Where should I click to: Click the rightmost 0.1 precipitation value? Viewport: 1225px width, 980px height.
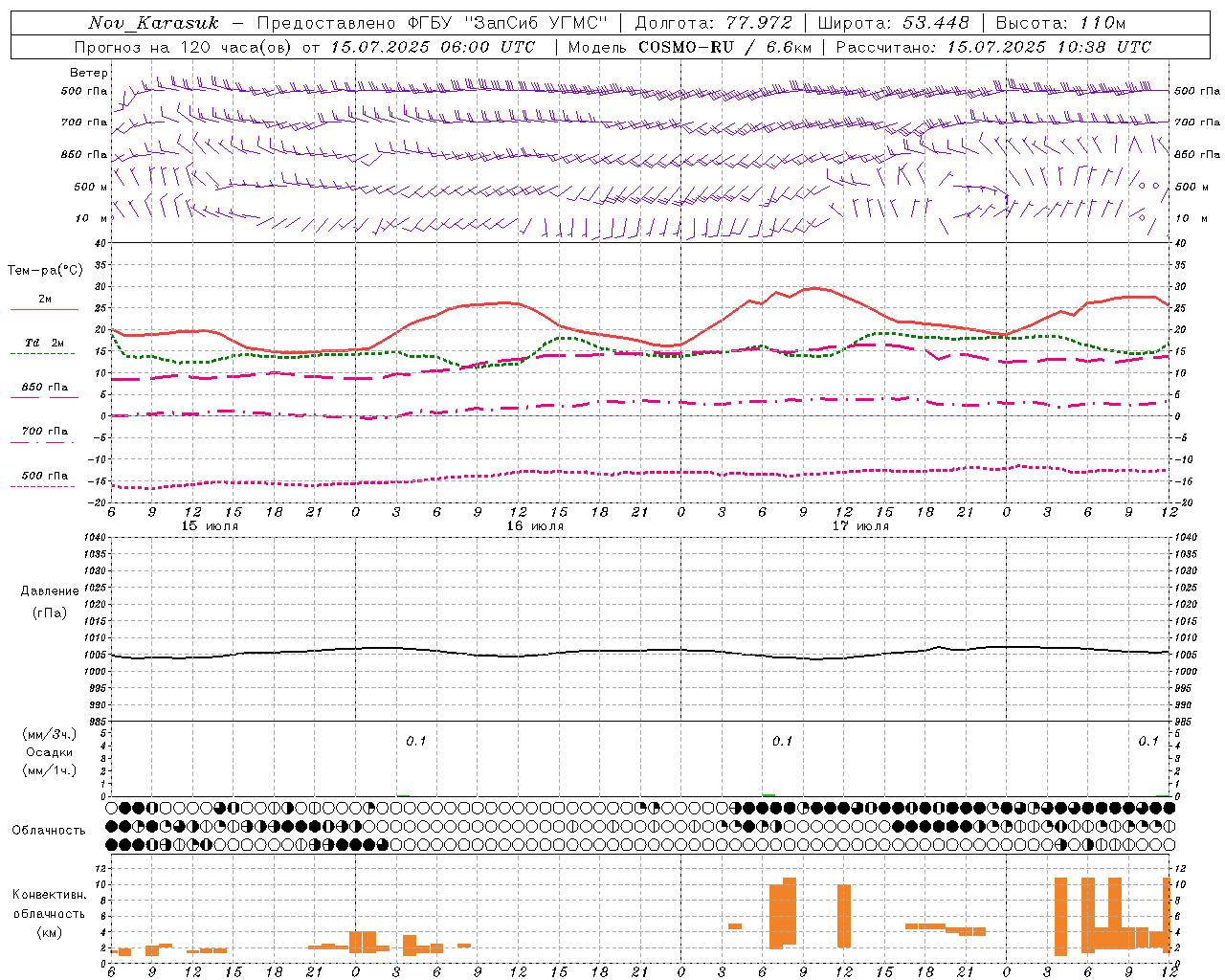point(1148,741)
